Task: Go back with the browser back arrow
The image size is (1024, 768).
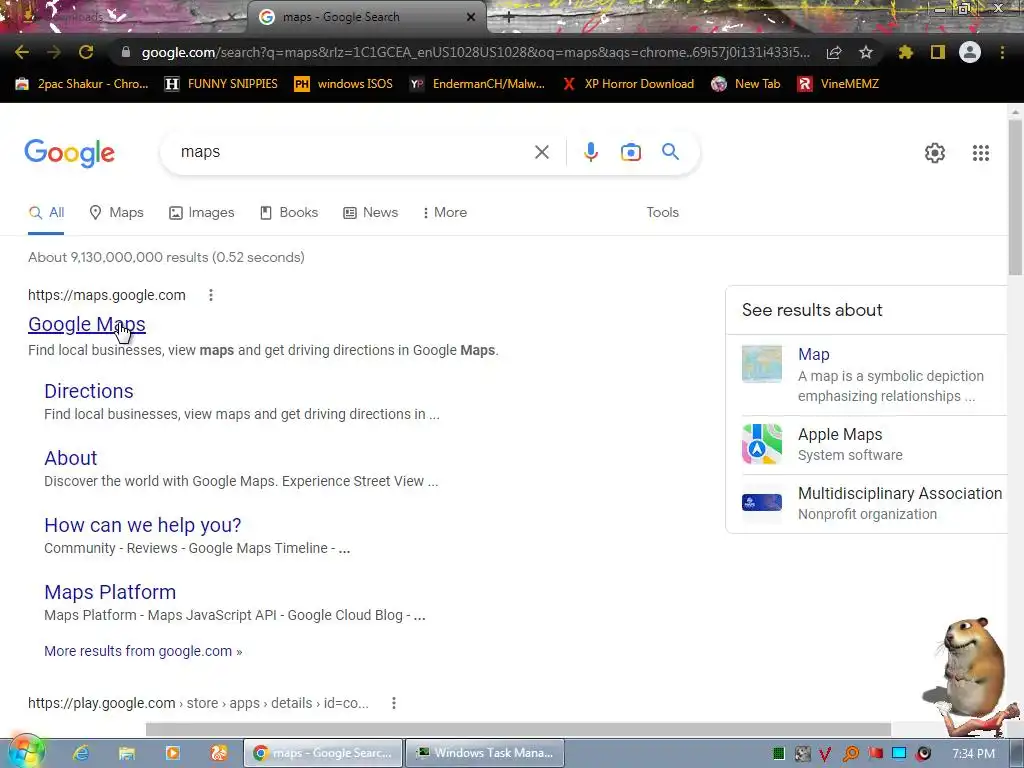Action: (x=22, y=52)
